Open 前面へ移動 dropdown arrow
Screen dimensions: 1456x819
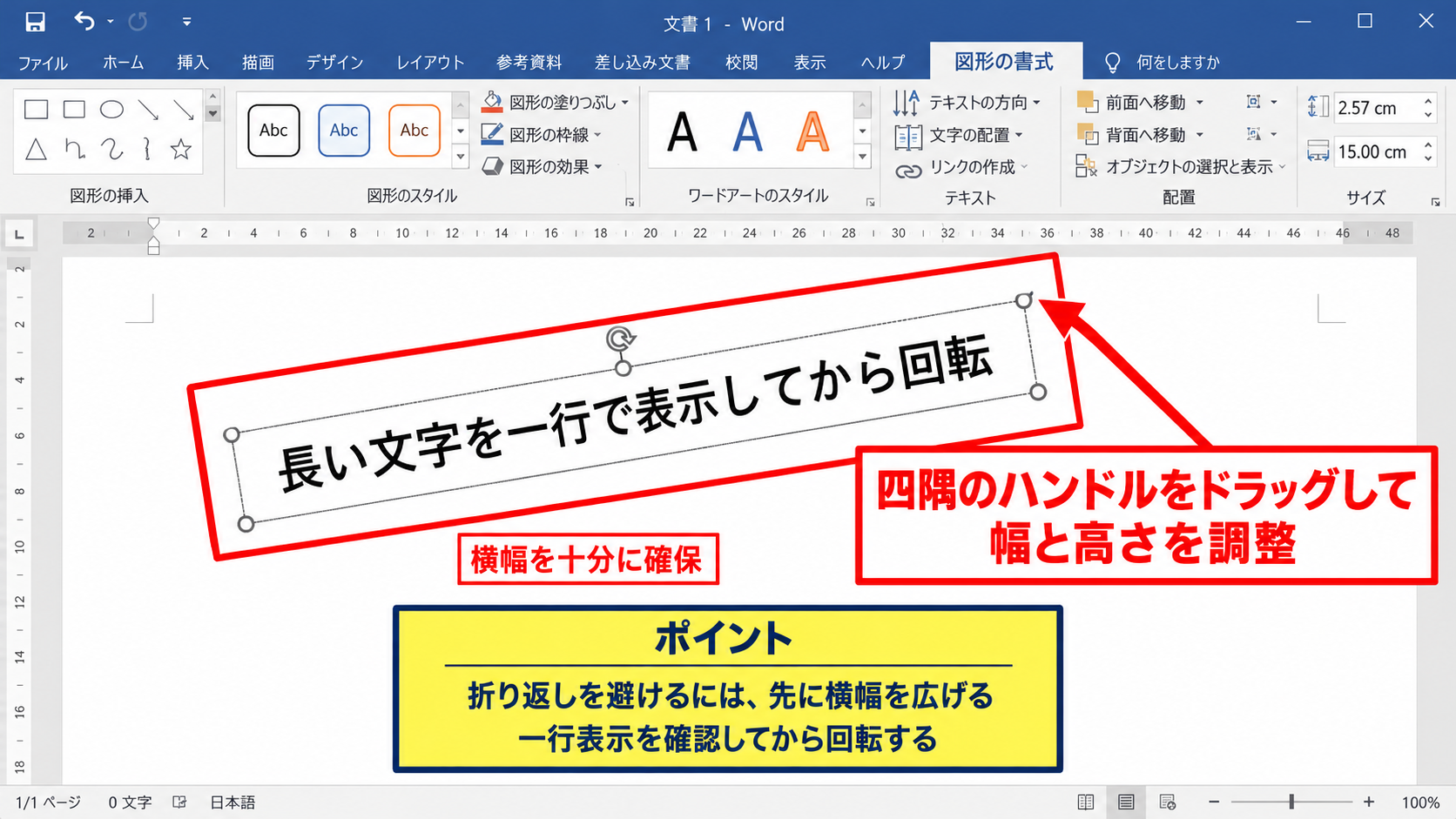click(1200, 103)
